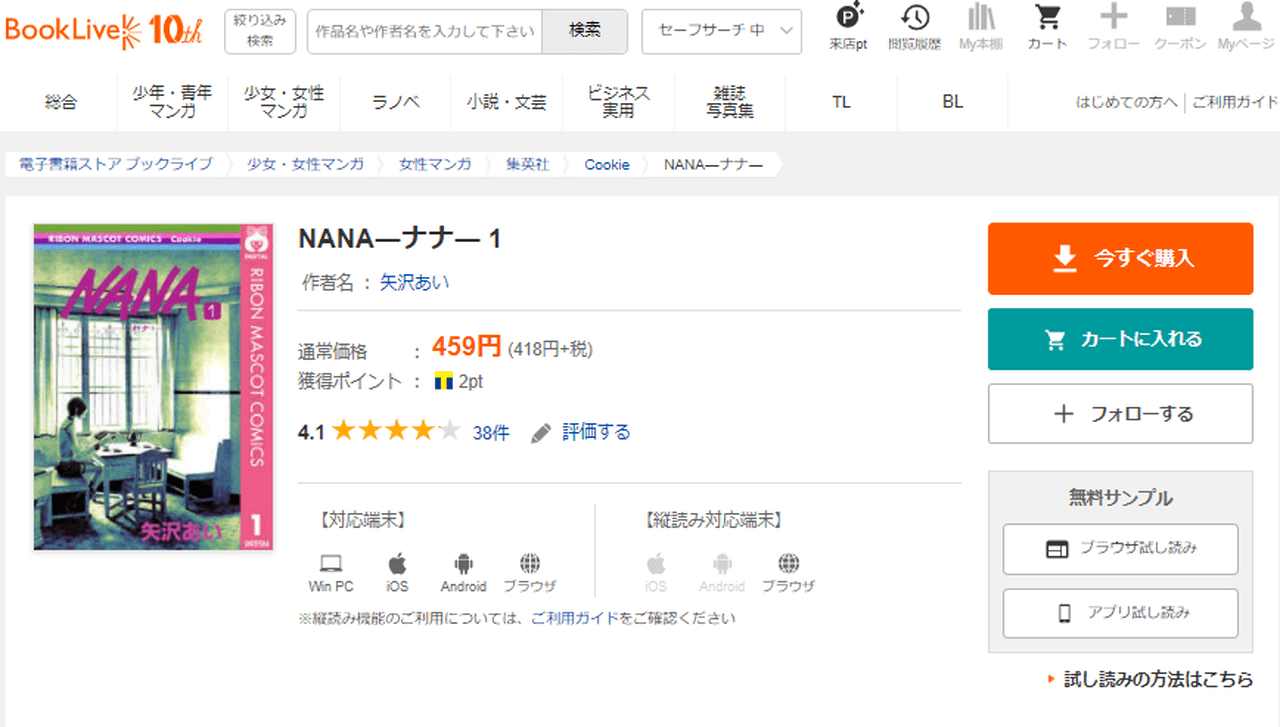Open the shopping cart icon in header

[1047, 18]
